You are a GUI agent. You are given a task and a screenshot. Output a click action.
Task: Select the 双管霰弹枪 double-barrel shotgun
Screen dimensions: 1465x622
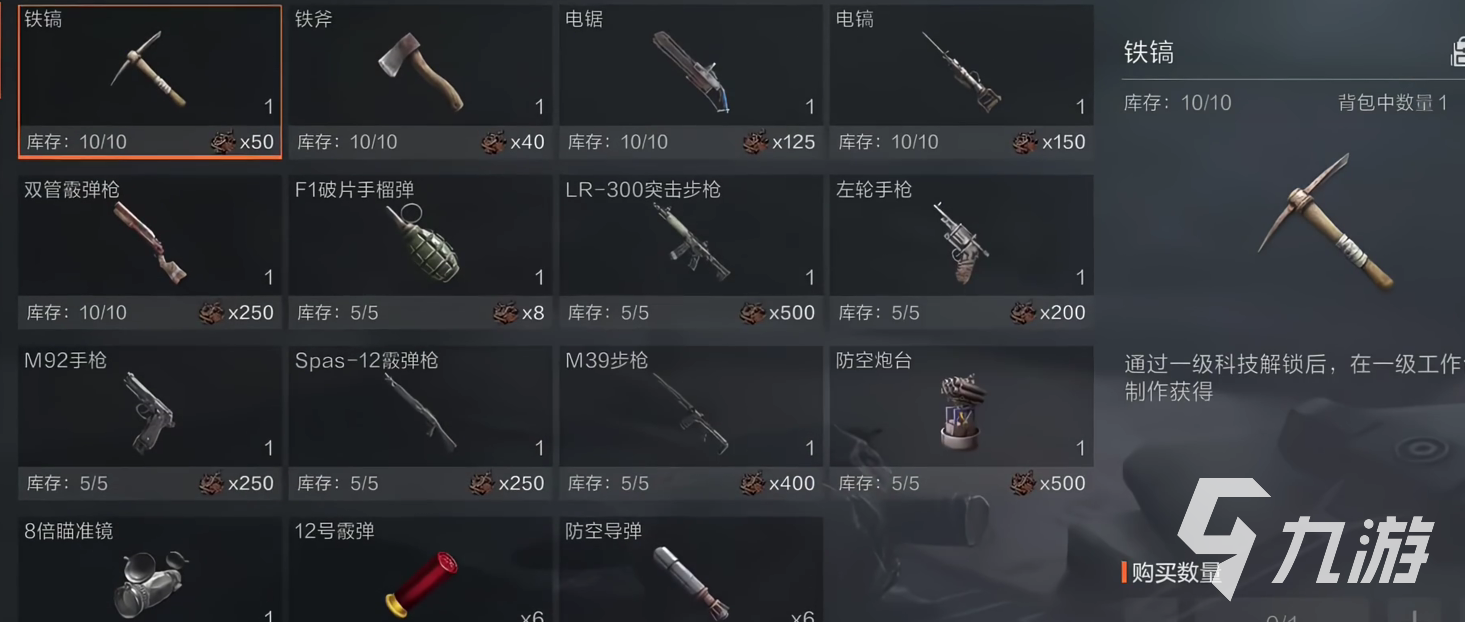(150, 252)
